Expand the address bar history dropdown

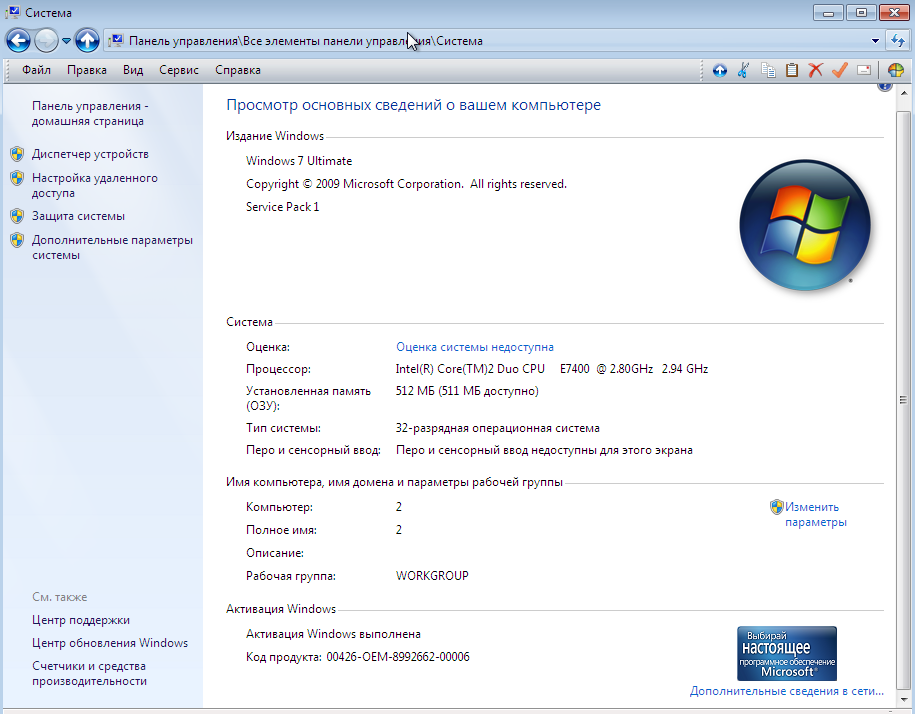pos(875,41)
